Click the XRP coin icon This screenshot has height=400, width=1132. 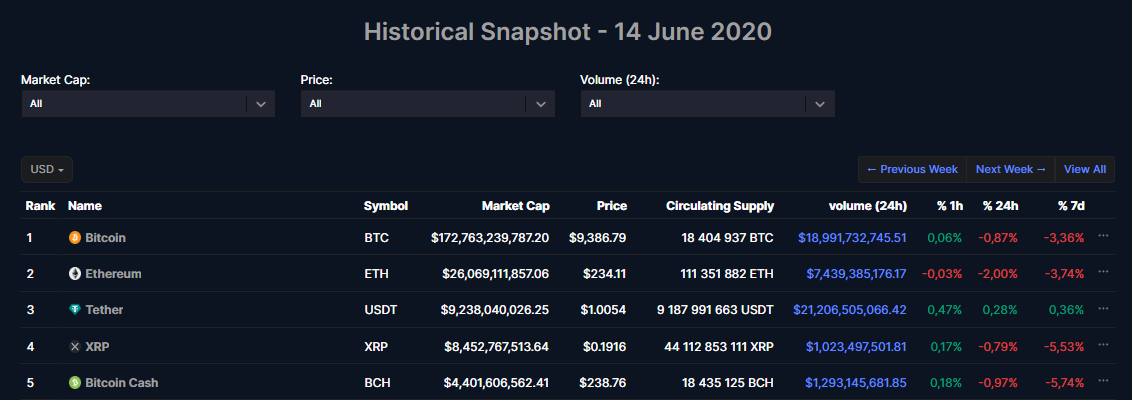click(x=74, y=347)
